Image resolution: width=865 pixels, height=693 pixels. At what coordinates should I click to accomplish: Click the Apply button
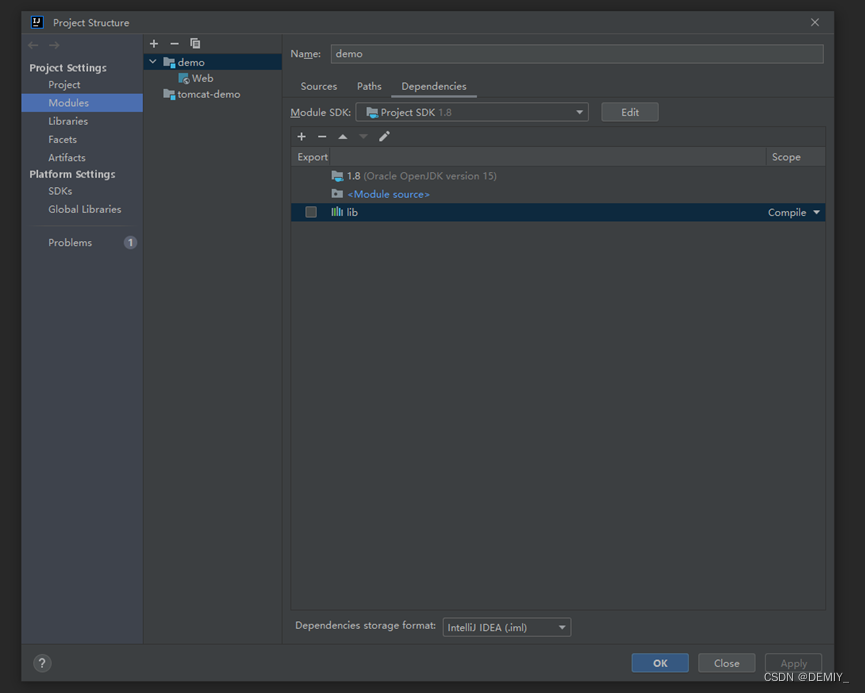[x=793, y=663]
